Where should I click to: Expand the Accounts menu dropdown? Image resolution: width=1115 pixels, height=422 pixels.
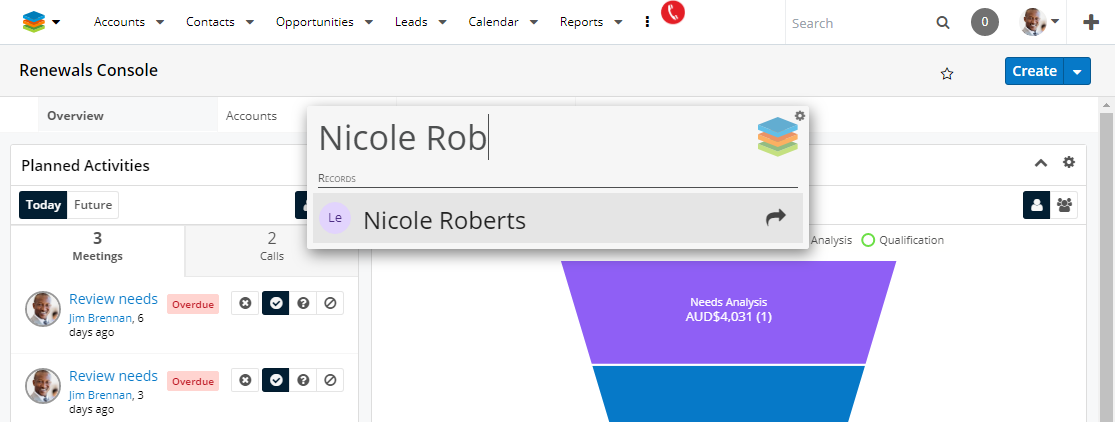point(158,22)
